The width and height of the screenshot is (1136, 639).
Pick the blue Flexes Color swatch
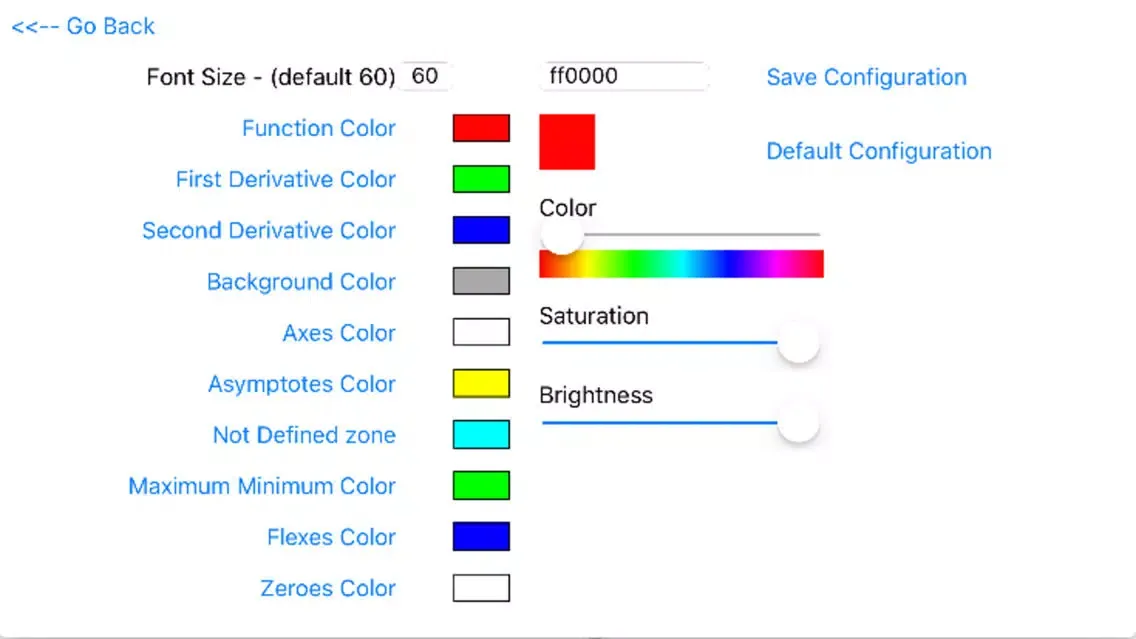[481, 537]
